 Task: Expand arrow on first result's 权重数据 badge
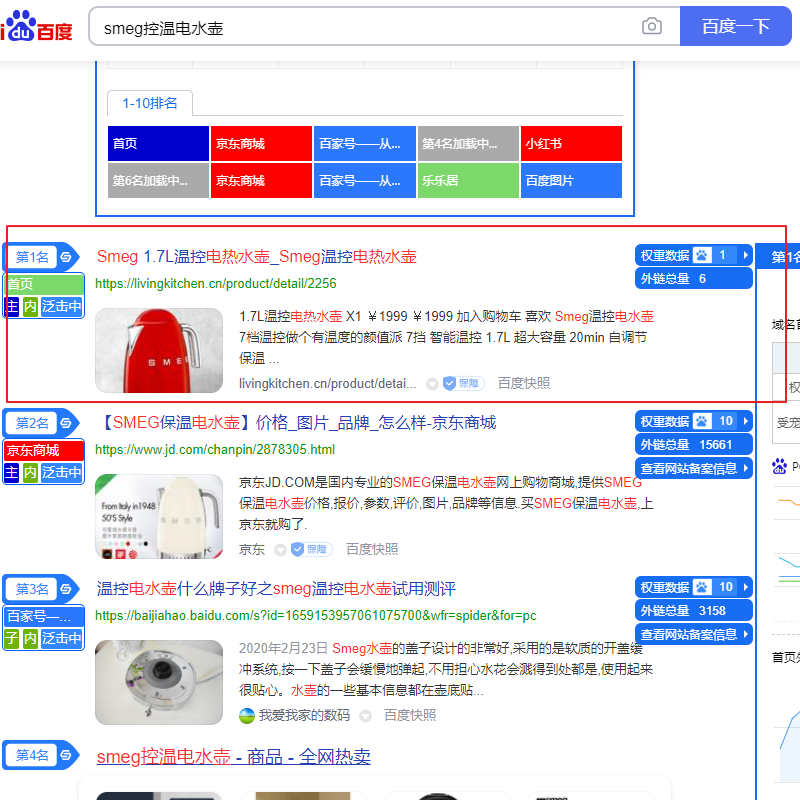click(745, 255)
